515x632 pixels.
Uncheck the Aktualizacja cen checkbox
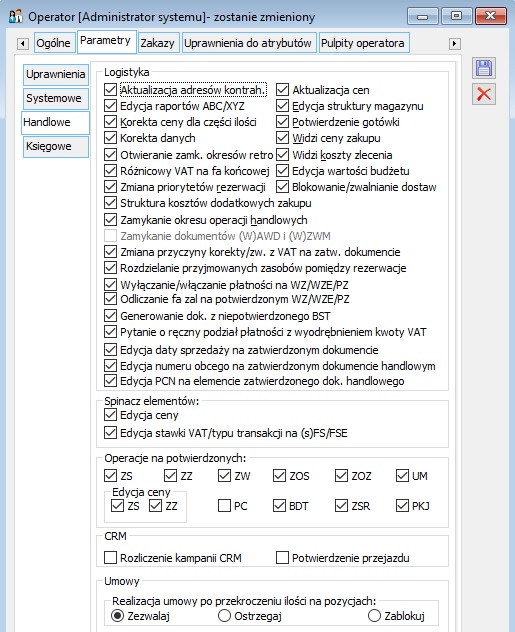(x=282, y=90)
